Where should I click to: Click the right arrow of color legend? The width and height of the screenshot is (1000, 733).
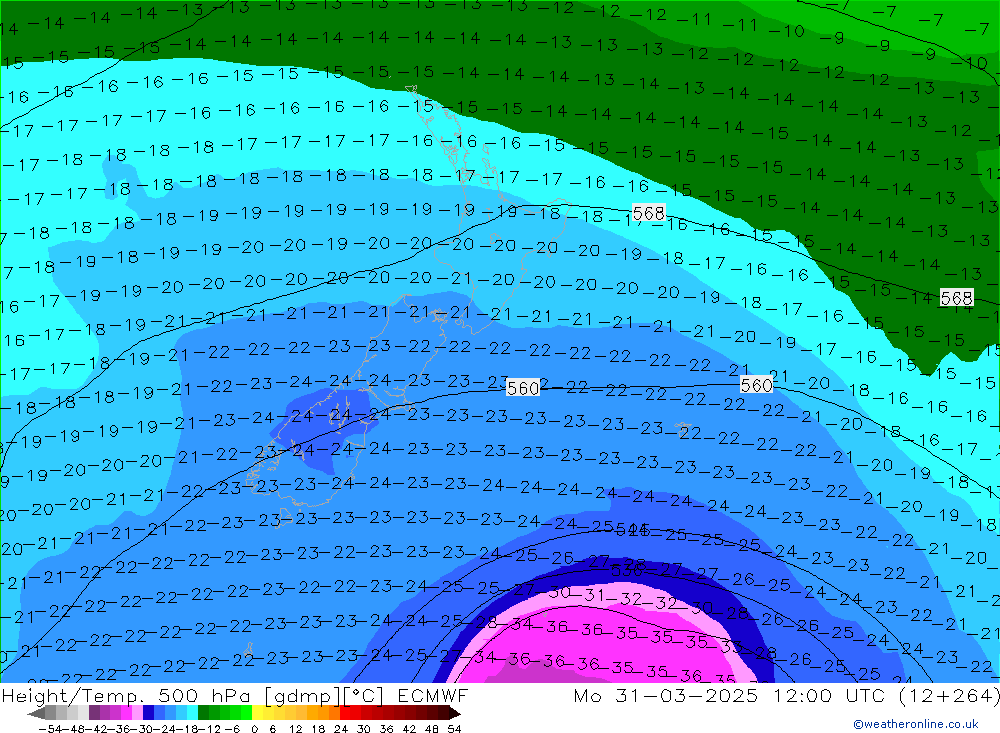coord(454,713)
